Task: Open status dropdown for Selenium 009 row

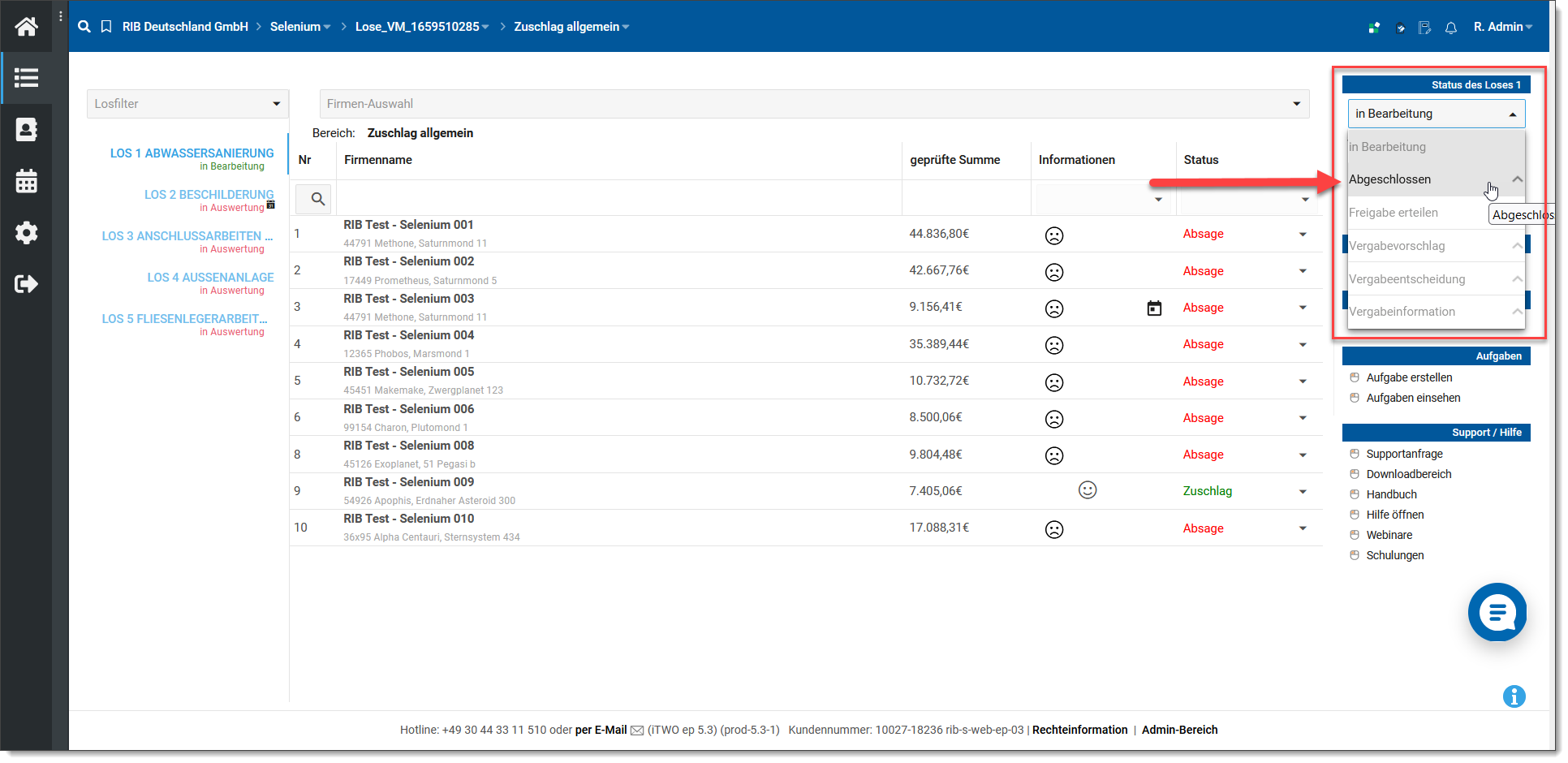Action: (x=1303, y=492)
